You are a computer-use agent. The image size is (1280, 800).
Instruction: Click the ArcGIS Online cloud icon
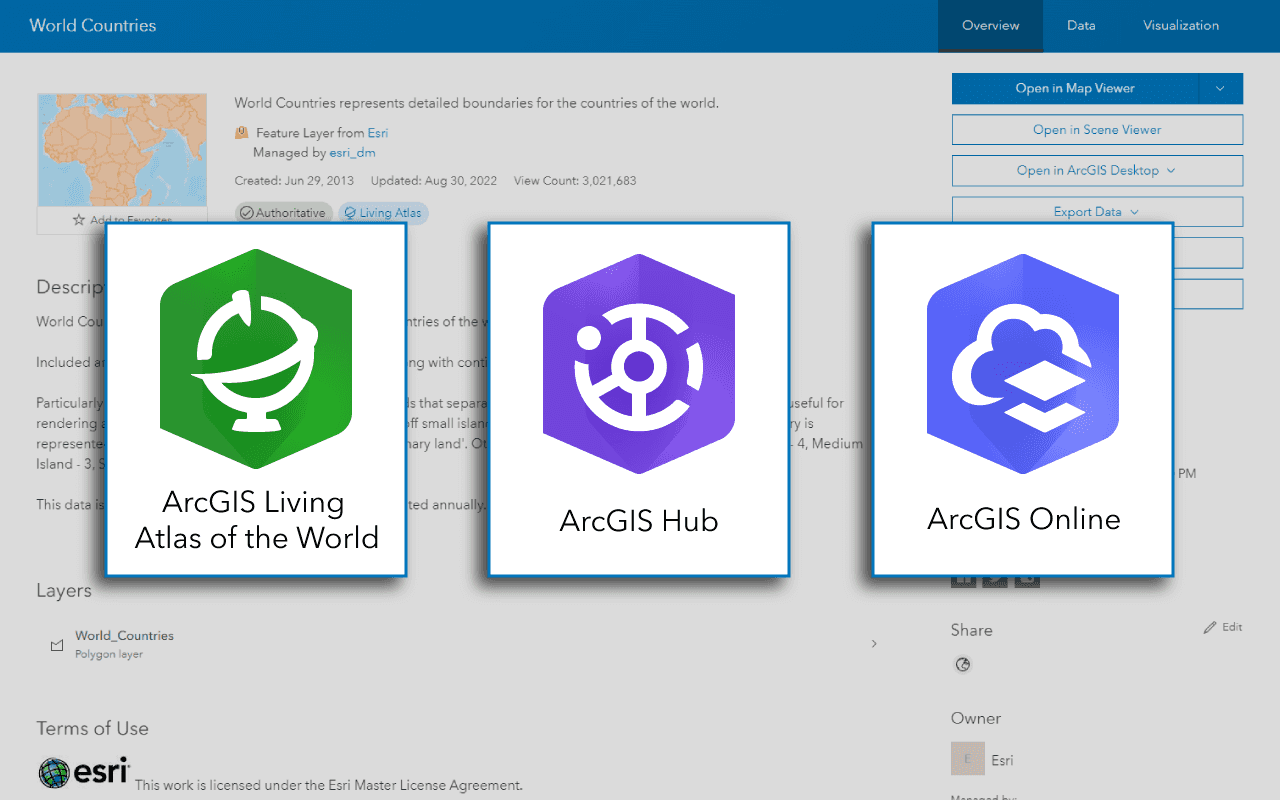[x=1023, y=365]
